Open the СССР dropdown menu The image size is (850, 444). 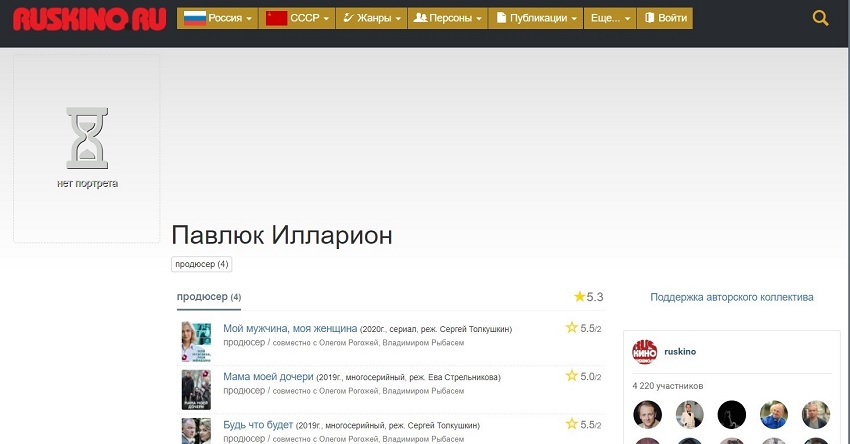pyautogui.click(x=297, y=18)
